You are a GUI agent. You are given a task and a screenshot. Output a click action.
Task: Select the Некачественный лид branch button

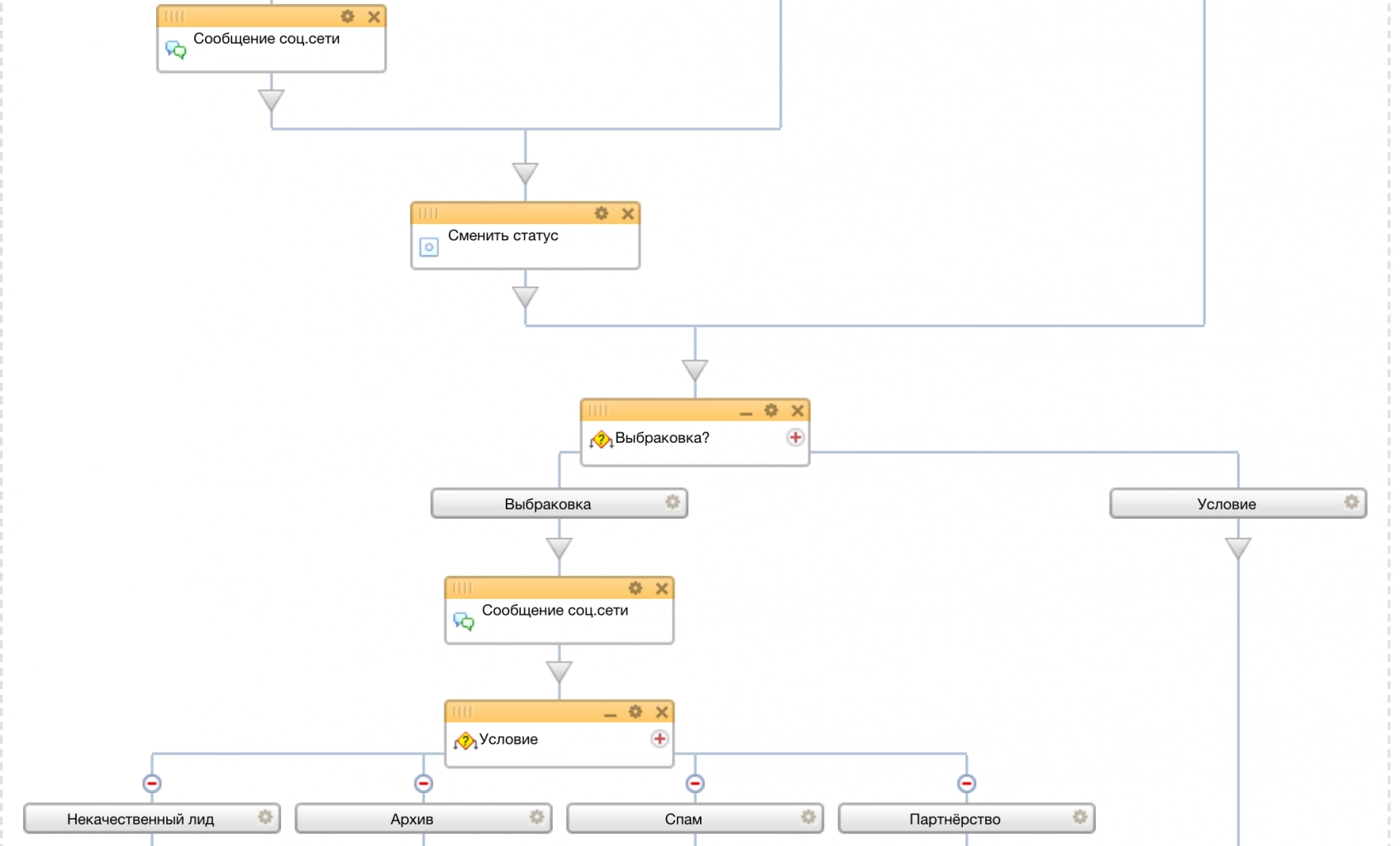140,819
